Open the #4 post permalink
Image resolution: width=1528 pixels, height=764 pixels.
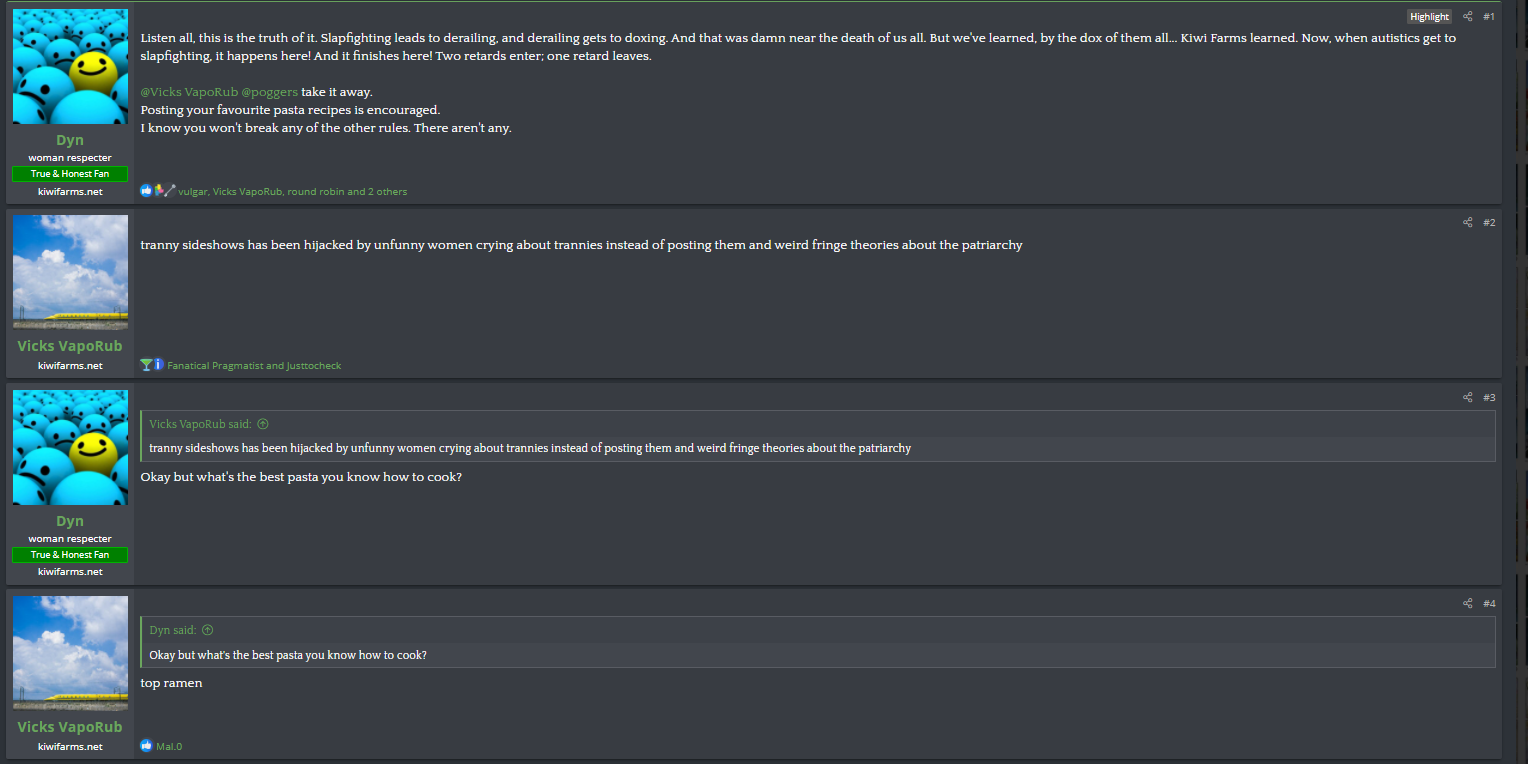coord(1489,604)
